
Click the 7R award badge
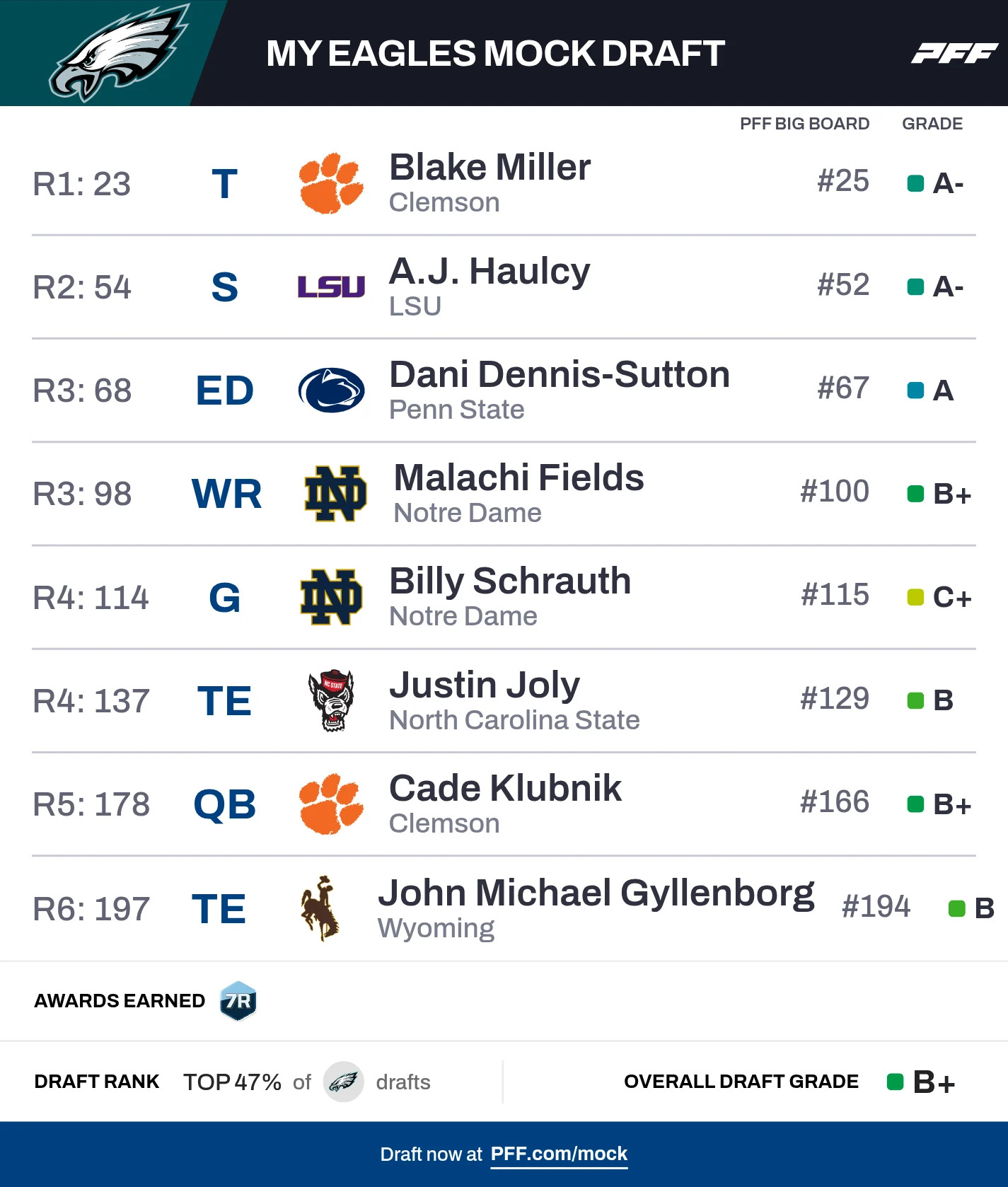pos(238,1001)
